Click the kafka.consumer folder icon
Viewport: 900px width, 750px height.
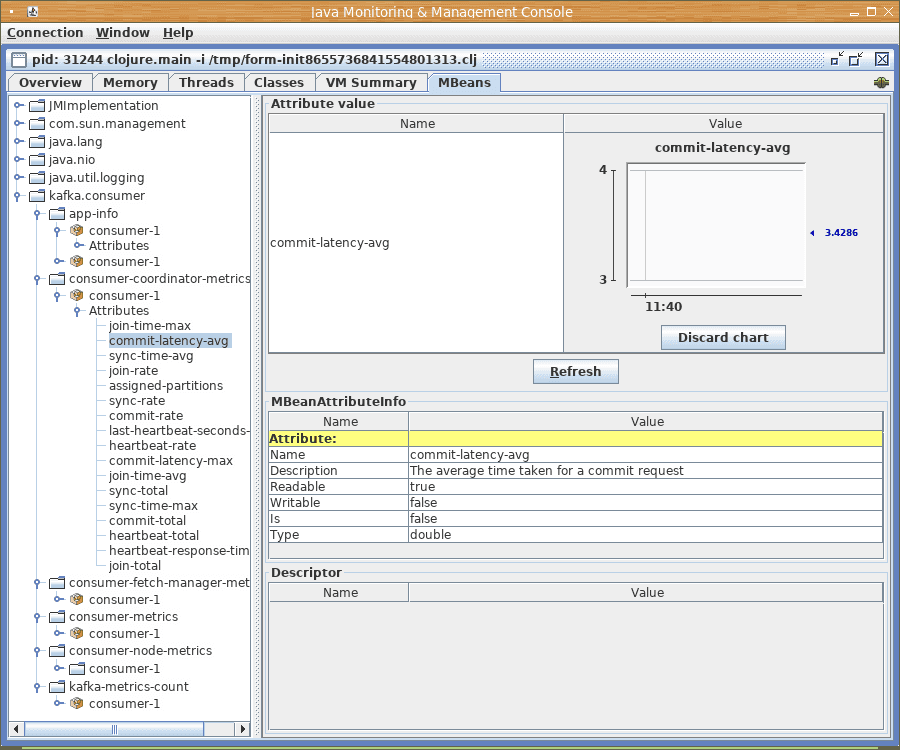point(37,196)
